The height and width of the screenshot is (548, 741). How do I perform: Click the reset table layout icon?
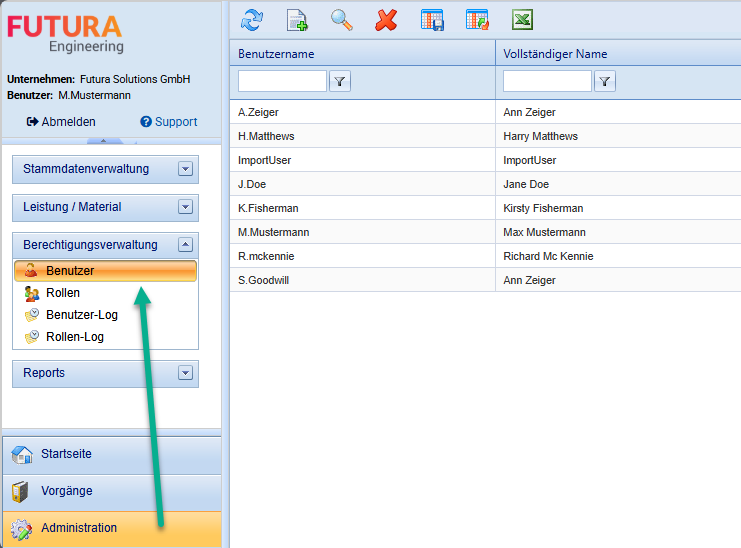477,19
